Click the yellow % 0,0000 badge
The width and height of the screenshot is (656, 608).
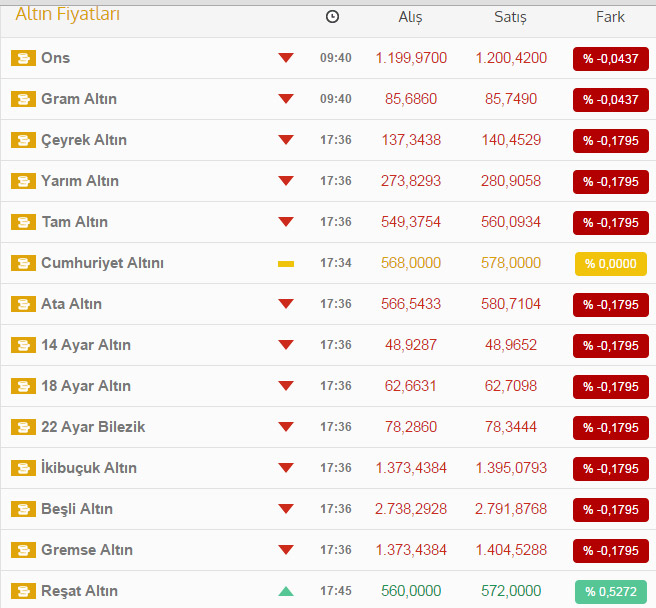610,263
